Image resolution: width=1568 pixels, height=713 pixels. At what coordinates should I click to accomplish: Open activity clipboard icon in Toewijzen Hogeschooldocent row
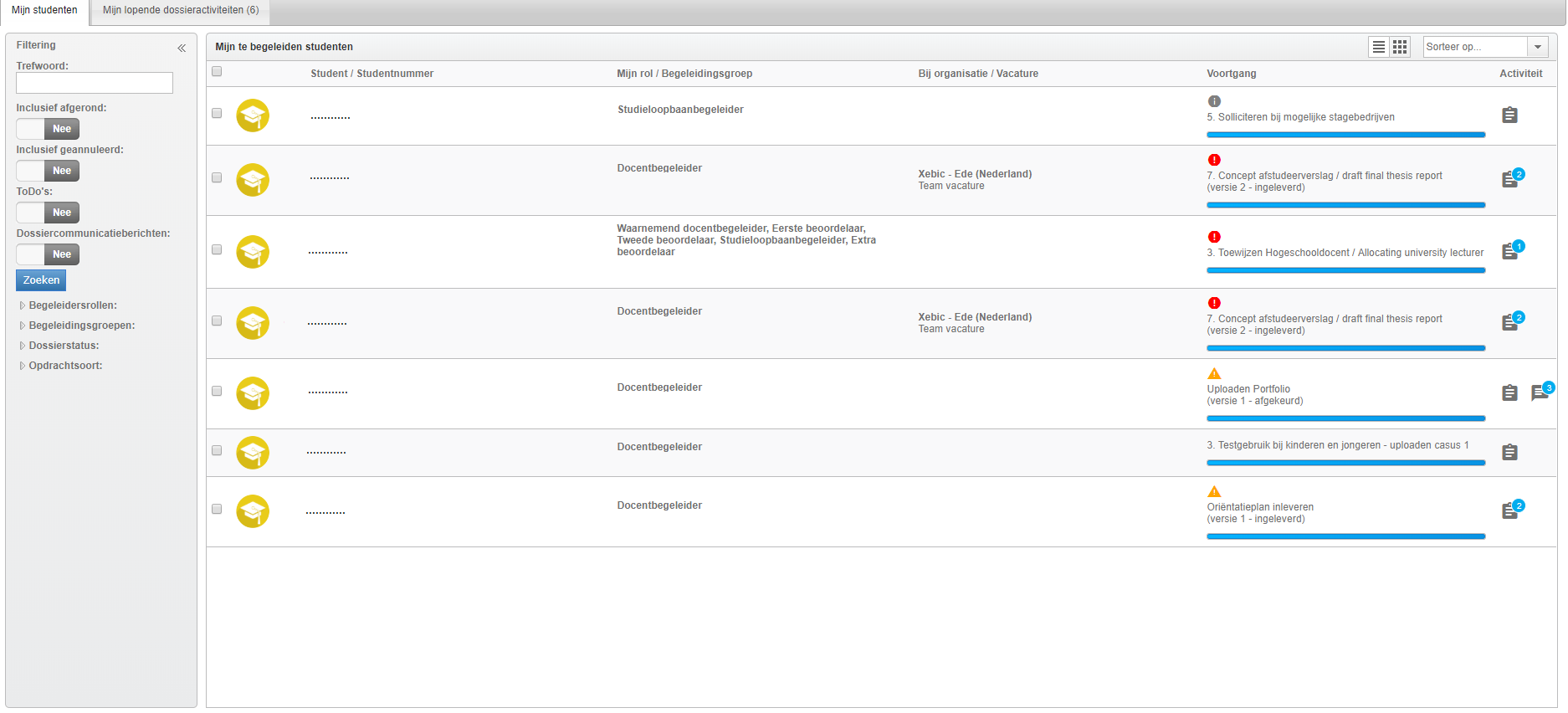click(1509, 252)
